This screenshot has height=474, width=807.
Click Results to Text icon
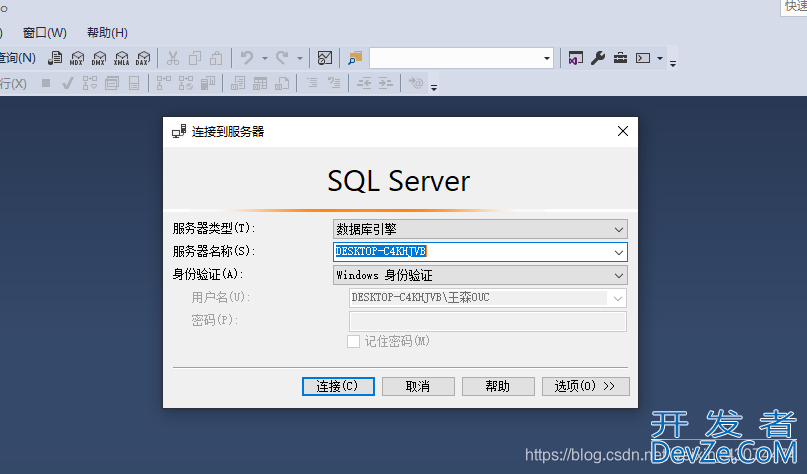[238, 83]
